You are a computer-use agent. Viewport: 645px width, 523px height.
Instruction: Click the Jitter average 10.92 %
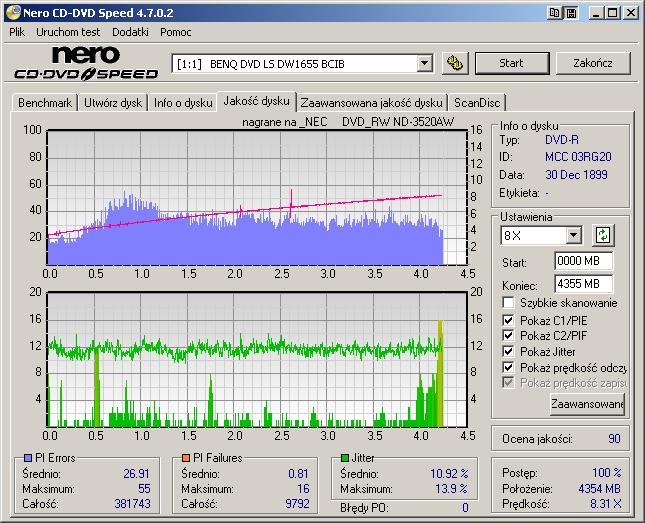tap(449, 474)
